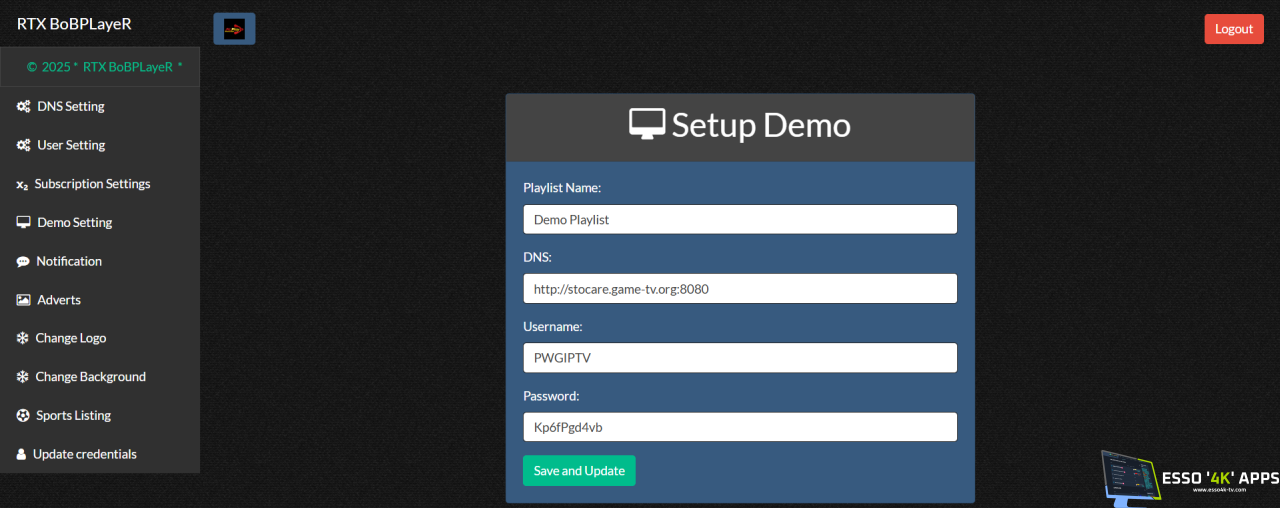Image resolution: width=1280 pixels, height=508 pixels.
Task: Select the Username field containing PWGIPTV
Action: pyautogui.click(x=740, y=358)
